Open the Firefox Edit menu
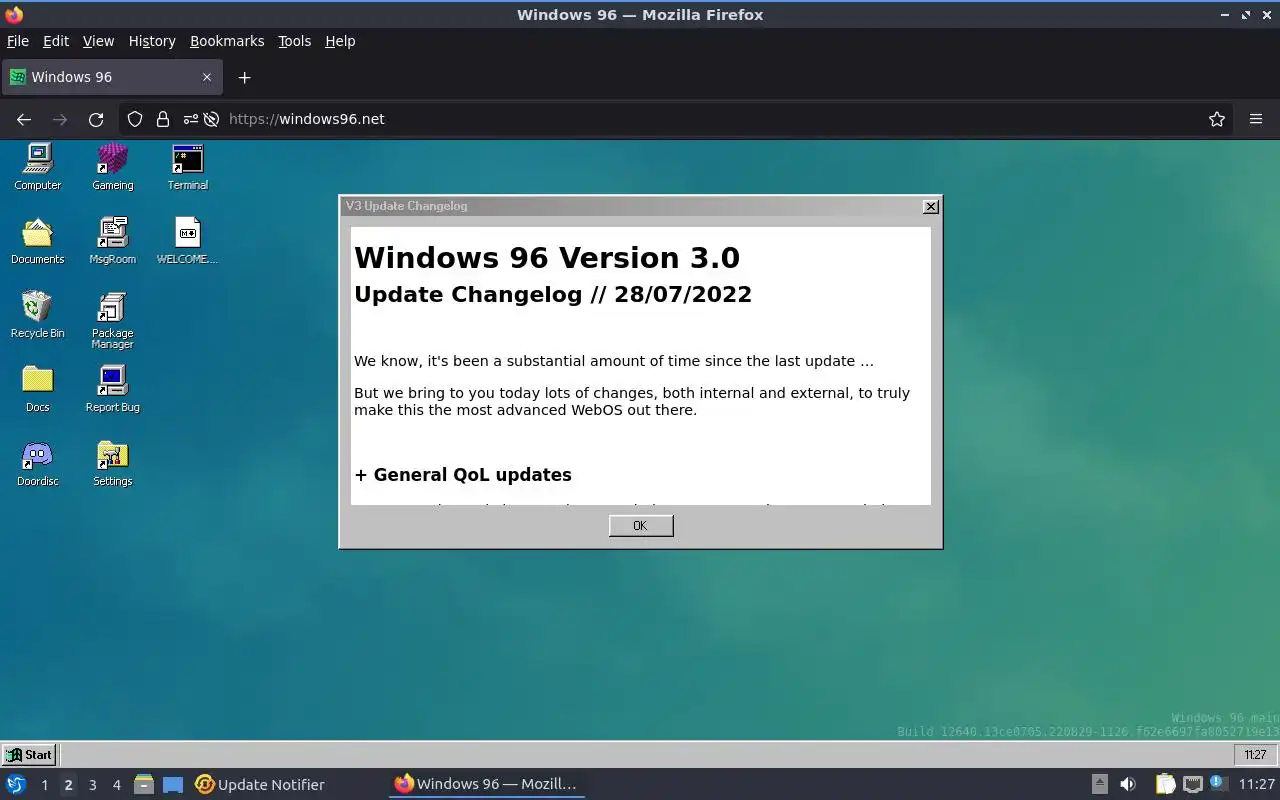 tap(56, 41)
